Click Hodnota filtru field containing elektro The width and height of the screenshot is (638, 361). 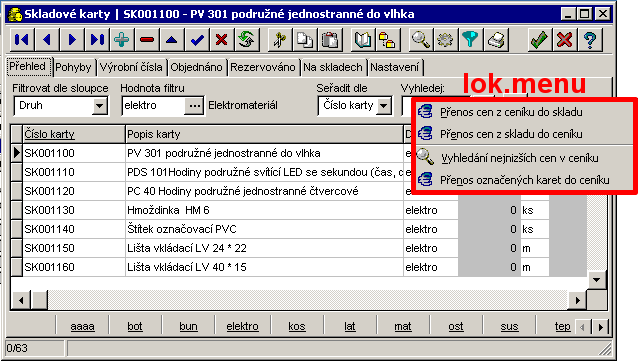[x=154, y=106]
